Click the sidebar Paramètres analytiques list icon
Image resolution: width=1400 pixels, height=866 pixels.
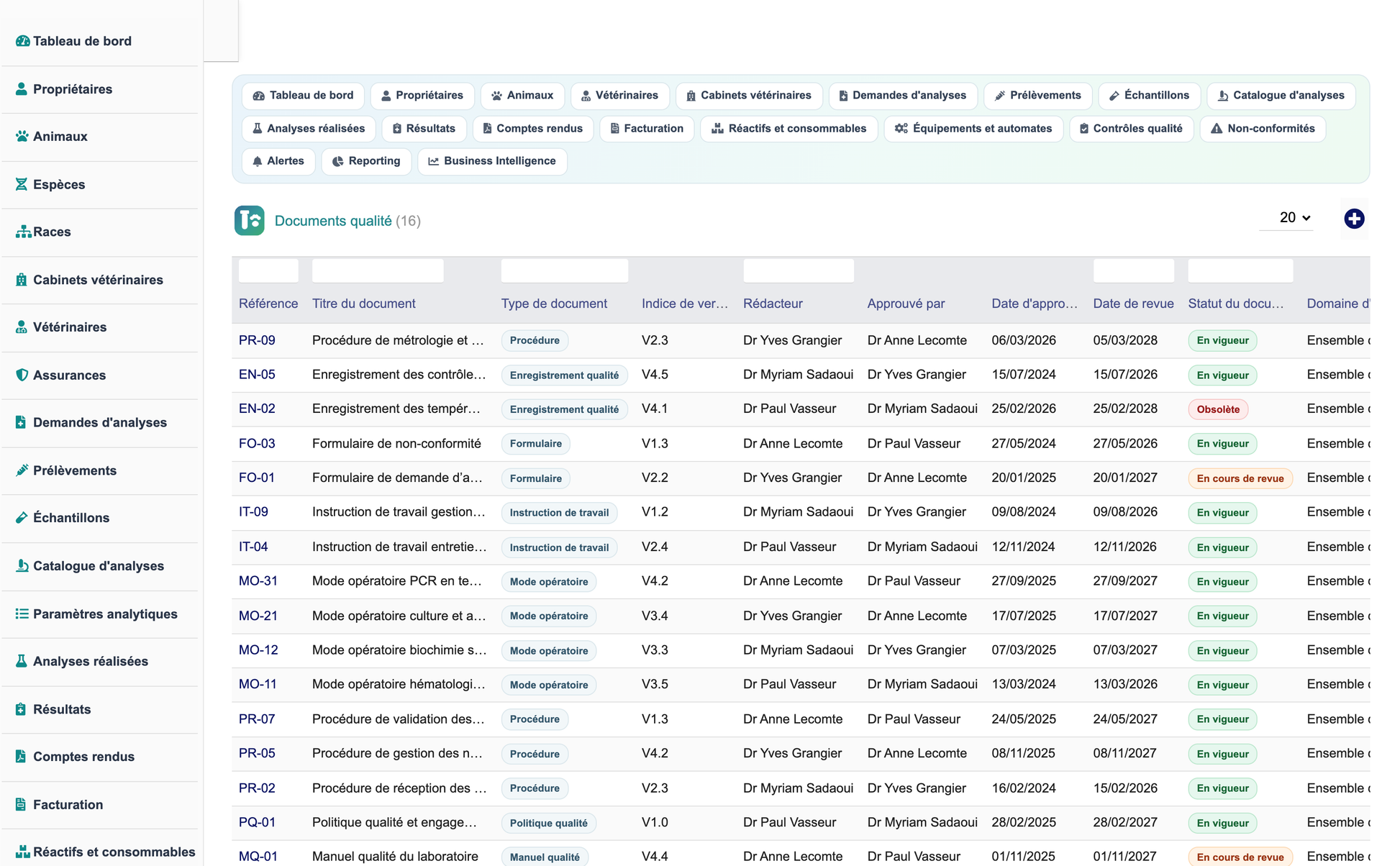coord(22,614)
